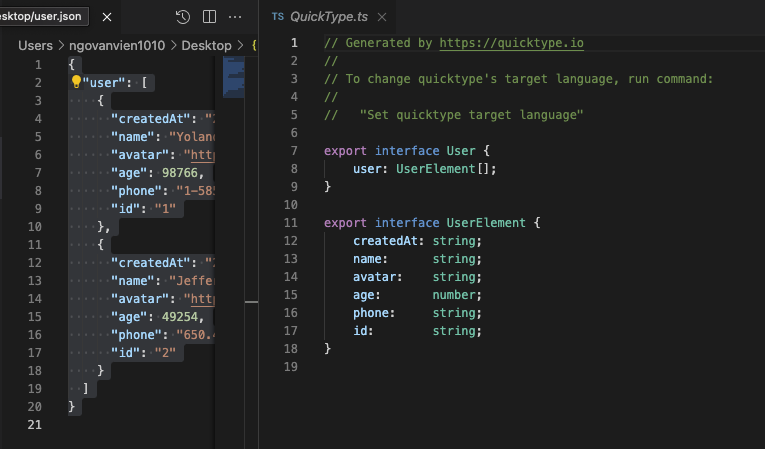This screenshot has width=765, height=449.
Task: Click ngovanvien1010 in the breadcrumb
Action: click(x=117, y=45)
